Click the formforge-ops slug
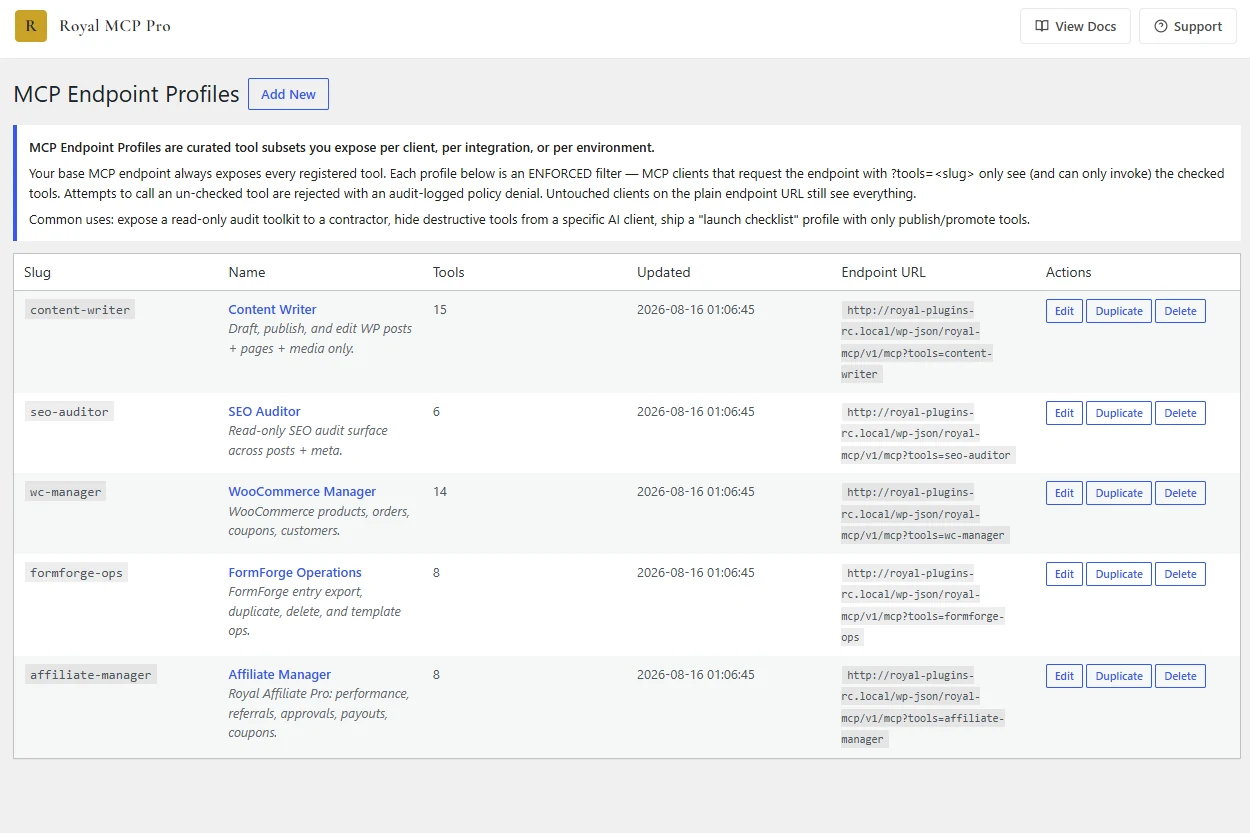This screenshot has height=833, width=1250. (77, 573)
